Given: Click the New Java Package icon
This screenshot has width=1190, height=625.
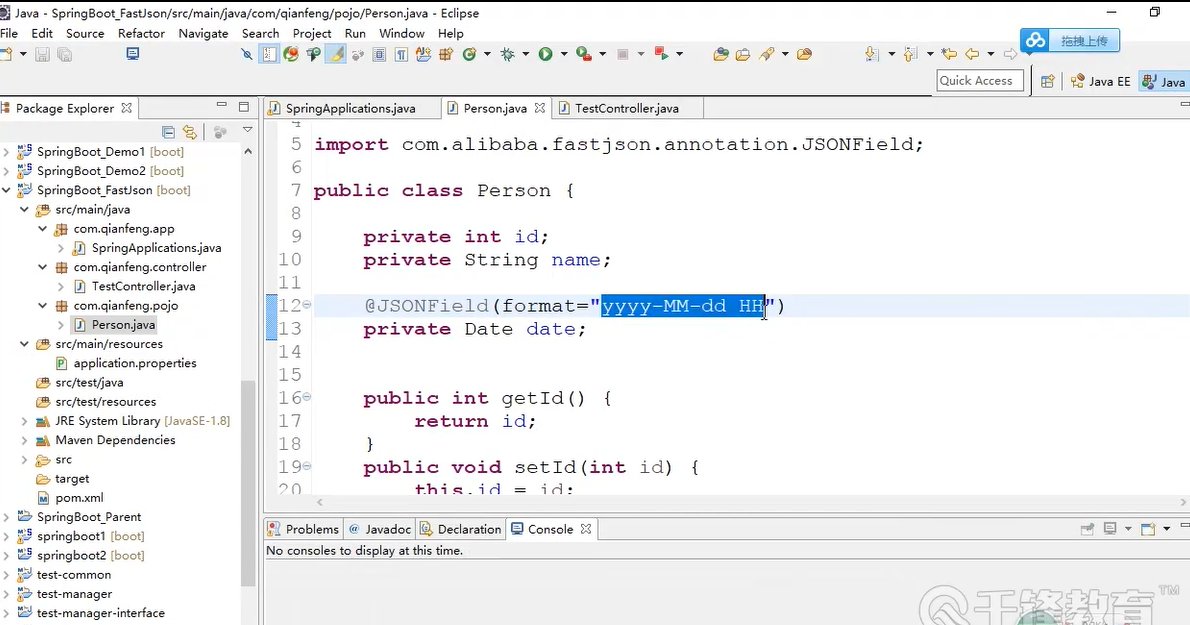Looking at the screenshot, I should click(445, 54).
